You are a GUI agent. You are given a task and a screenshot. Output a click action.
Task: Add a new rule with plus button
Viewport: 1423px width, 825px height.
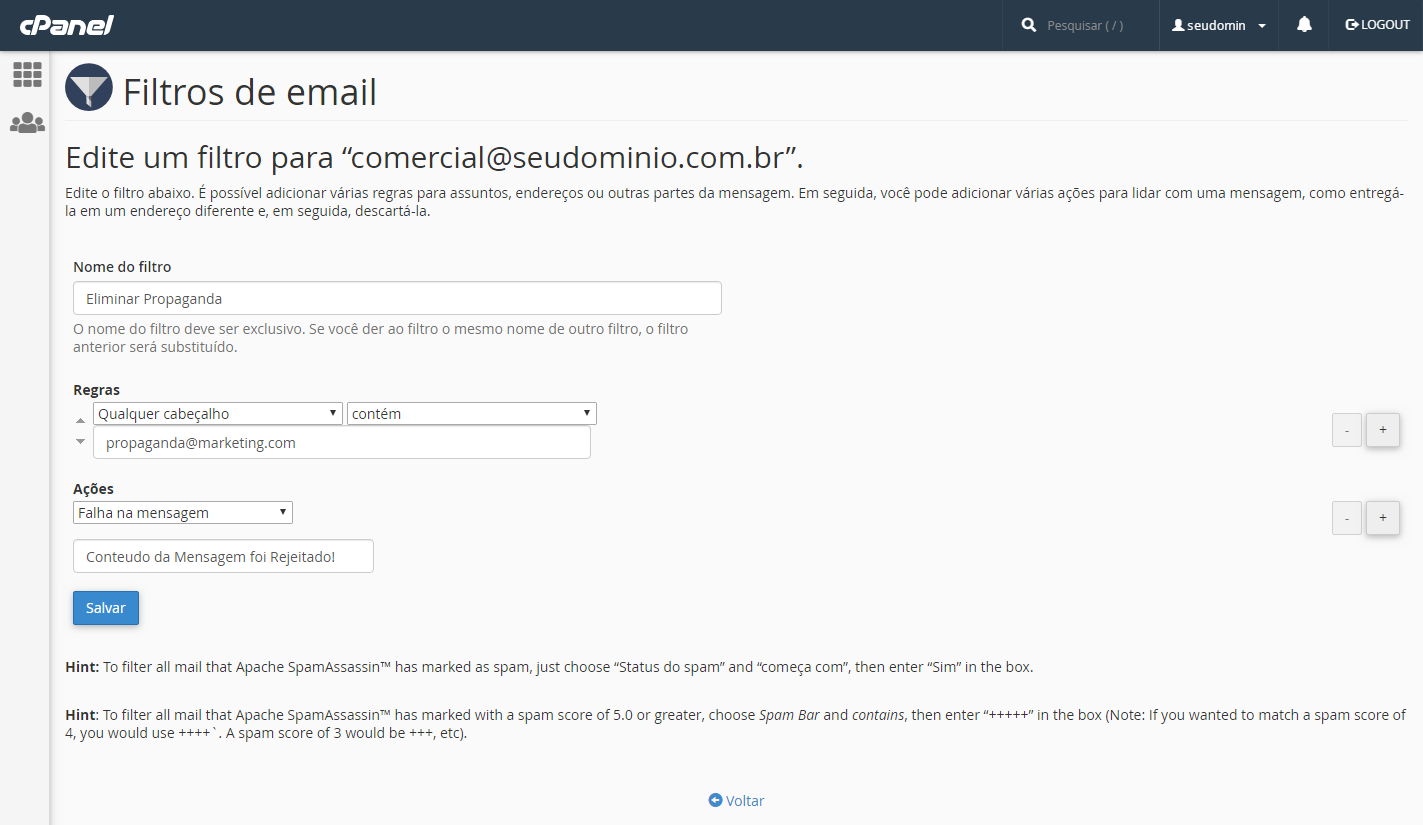tap(1383, 430)
